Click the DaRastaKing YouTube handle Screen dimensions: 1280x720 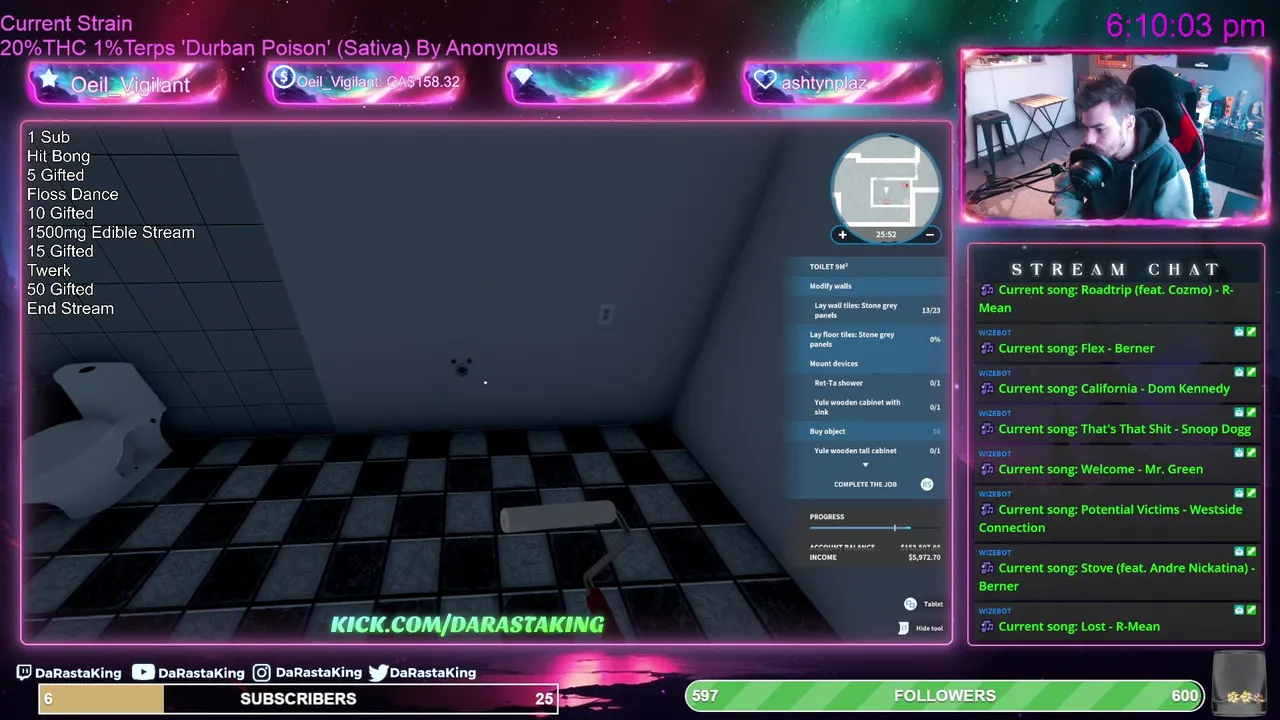201,673
